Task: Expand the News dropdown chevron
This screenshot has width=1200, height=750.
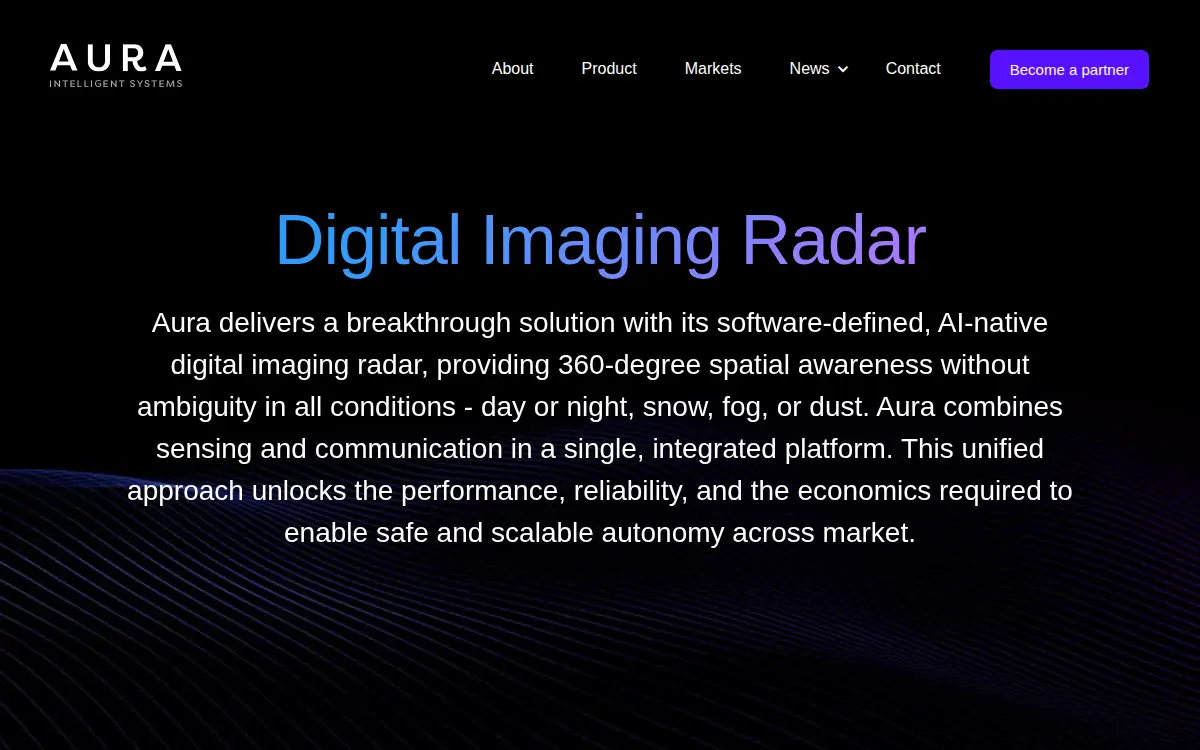Action: click(x=843, y=69)
